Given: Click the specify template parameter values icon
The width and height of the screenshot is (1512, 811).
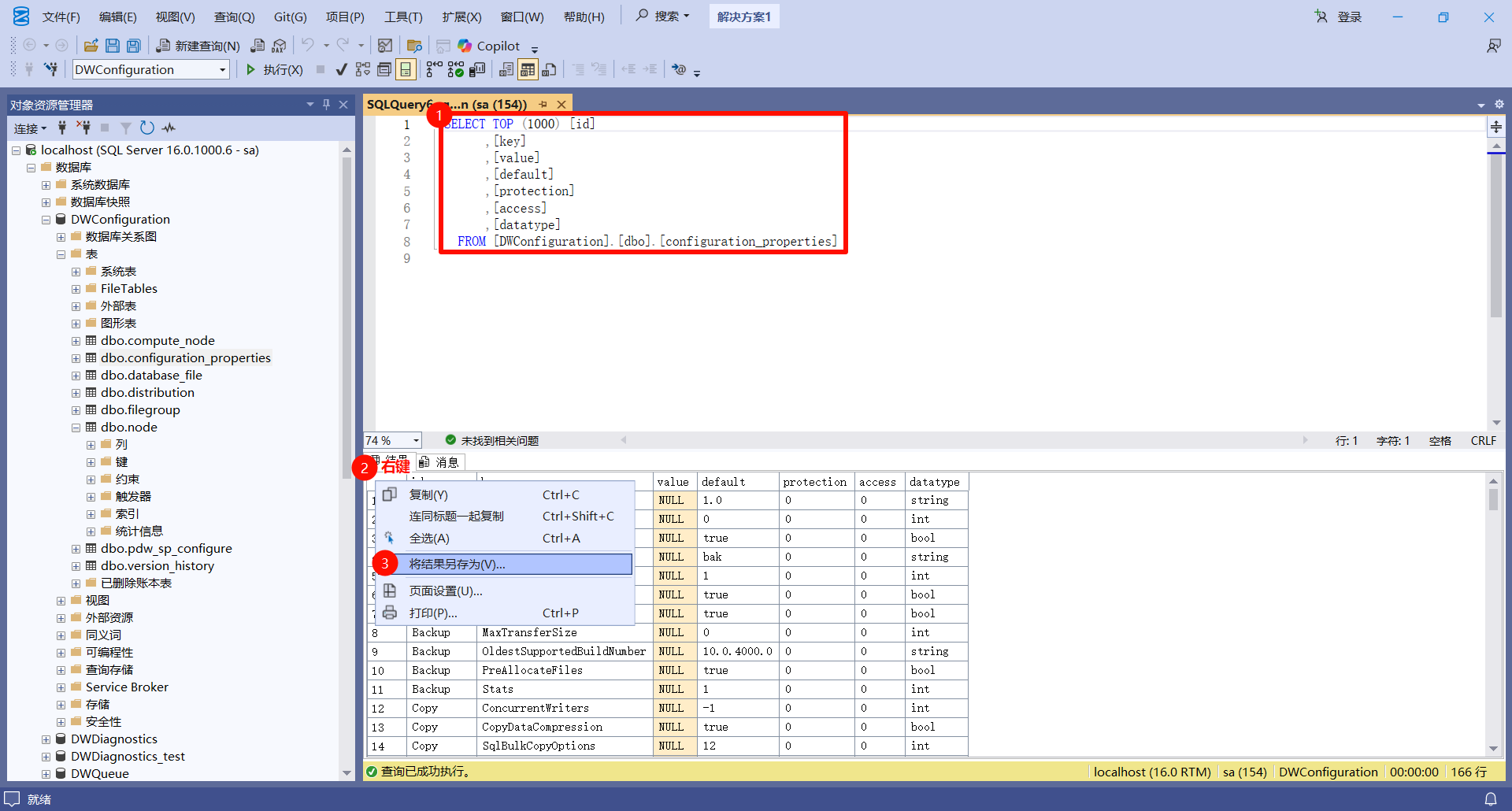Looking at the screenshot, I should [x=679, y=69].
